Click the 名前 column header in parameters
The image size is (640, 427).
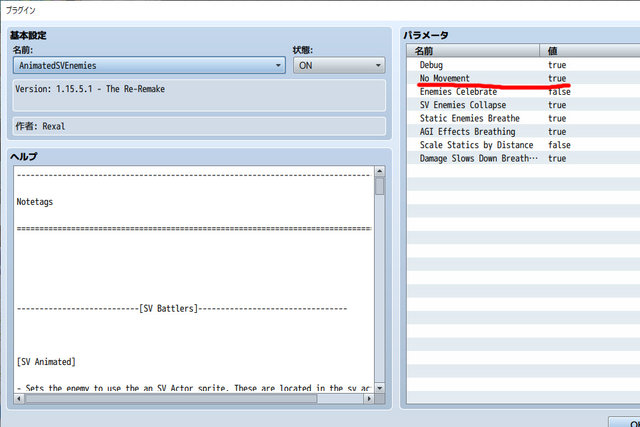click(x=473, y=51)
